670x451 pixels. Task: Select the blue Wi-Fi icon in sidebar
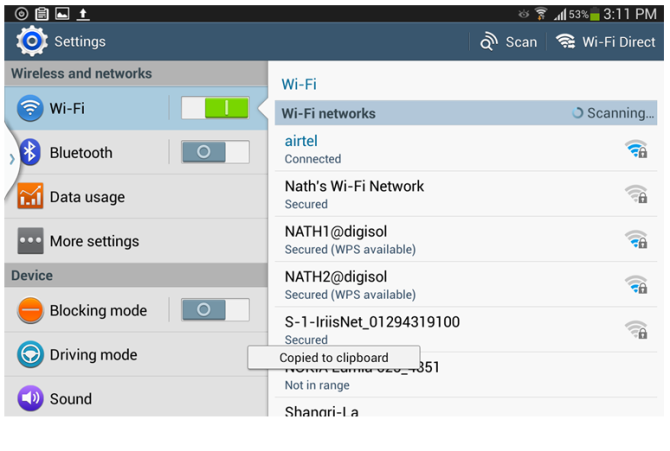click(30, 108)
